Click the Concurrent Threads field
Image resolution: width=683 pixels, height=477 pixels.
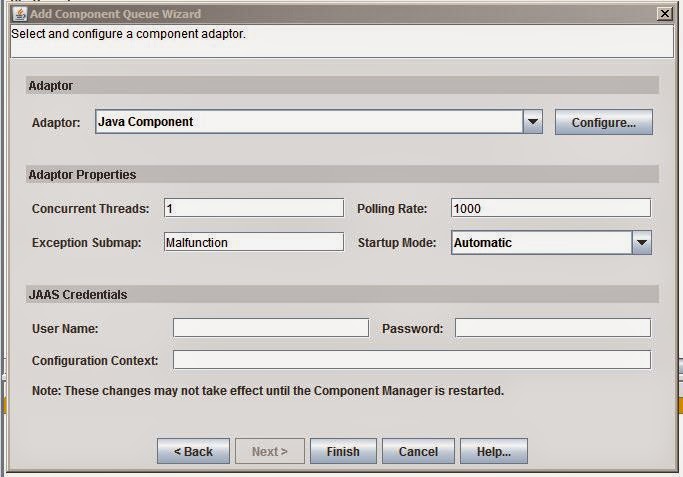pyautogui.click(x=253, y=208)
